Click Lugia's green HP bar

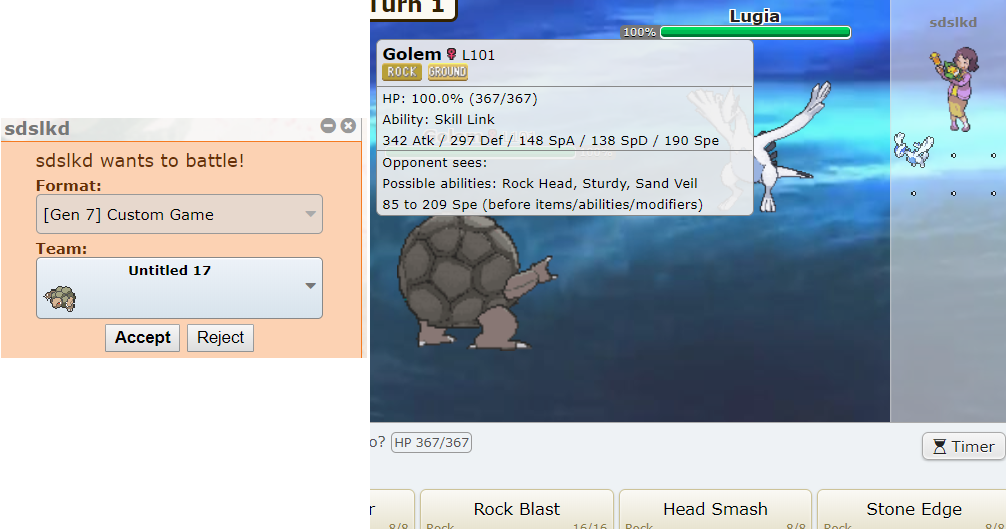click(x=755, y=32)
